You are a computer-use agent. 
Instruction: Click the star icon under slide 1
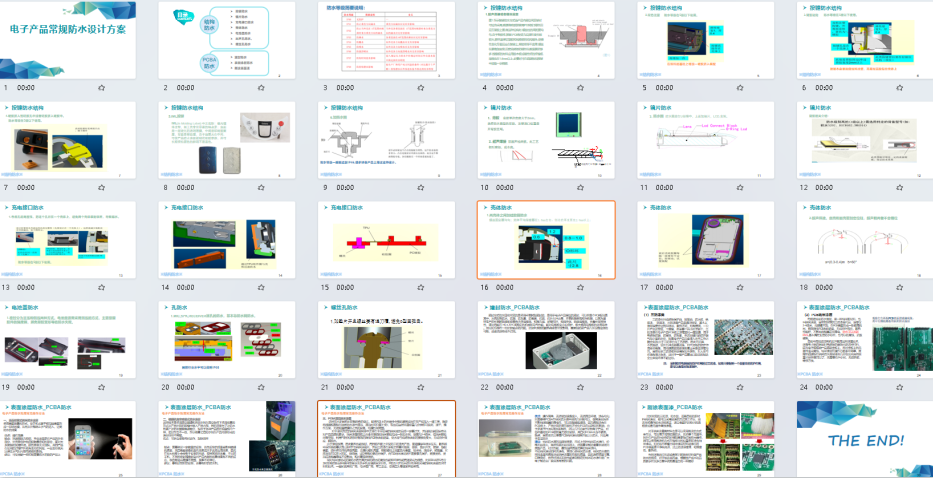102,88
